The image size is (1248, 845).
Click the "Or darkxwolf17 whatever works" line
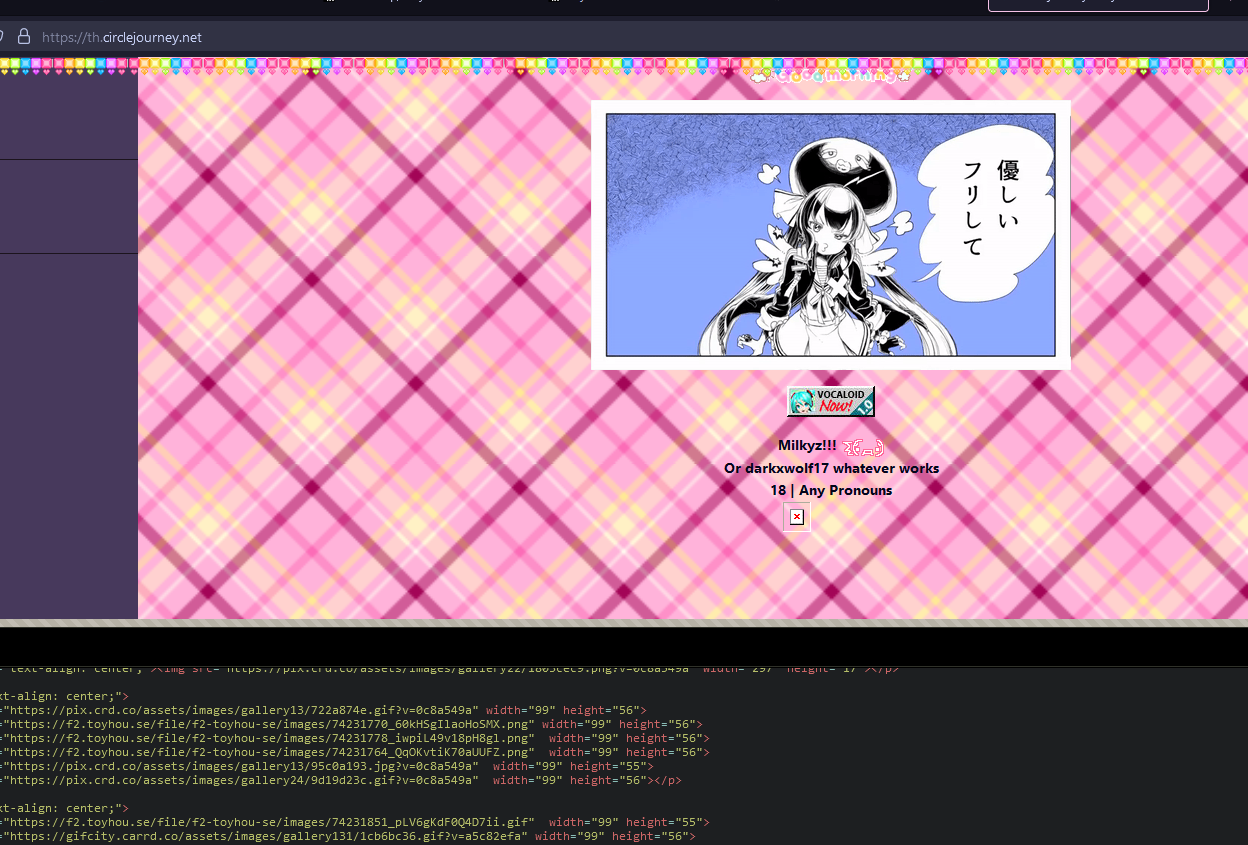point(831,468)
